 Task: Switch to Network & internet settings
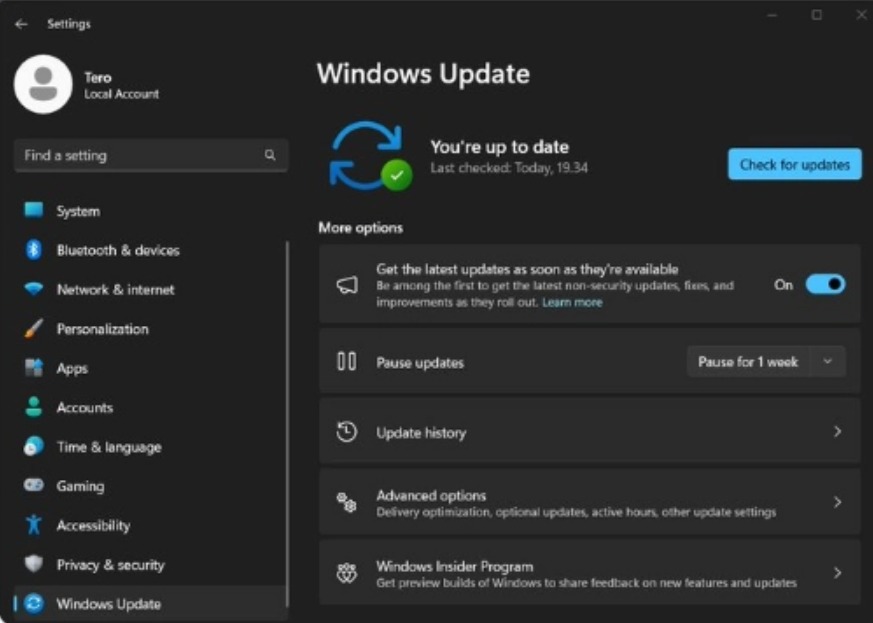(31, 290)
